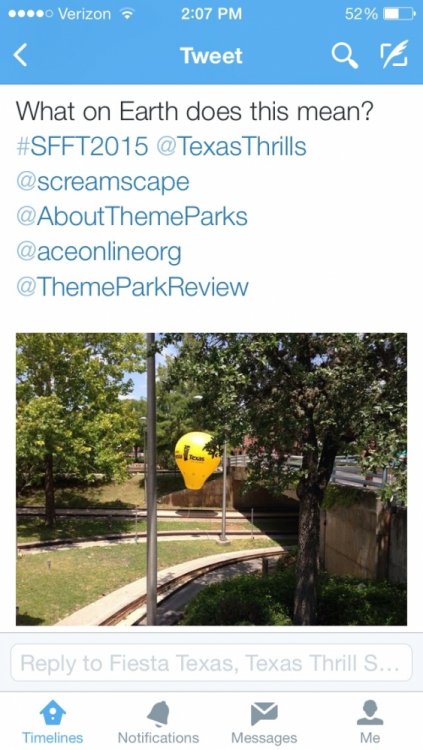This screenshot has width=423, height=750.
Task: Switch to the Notifications tab label
Action: point(158,738)
